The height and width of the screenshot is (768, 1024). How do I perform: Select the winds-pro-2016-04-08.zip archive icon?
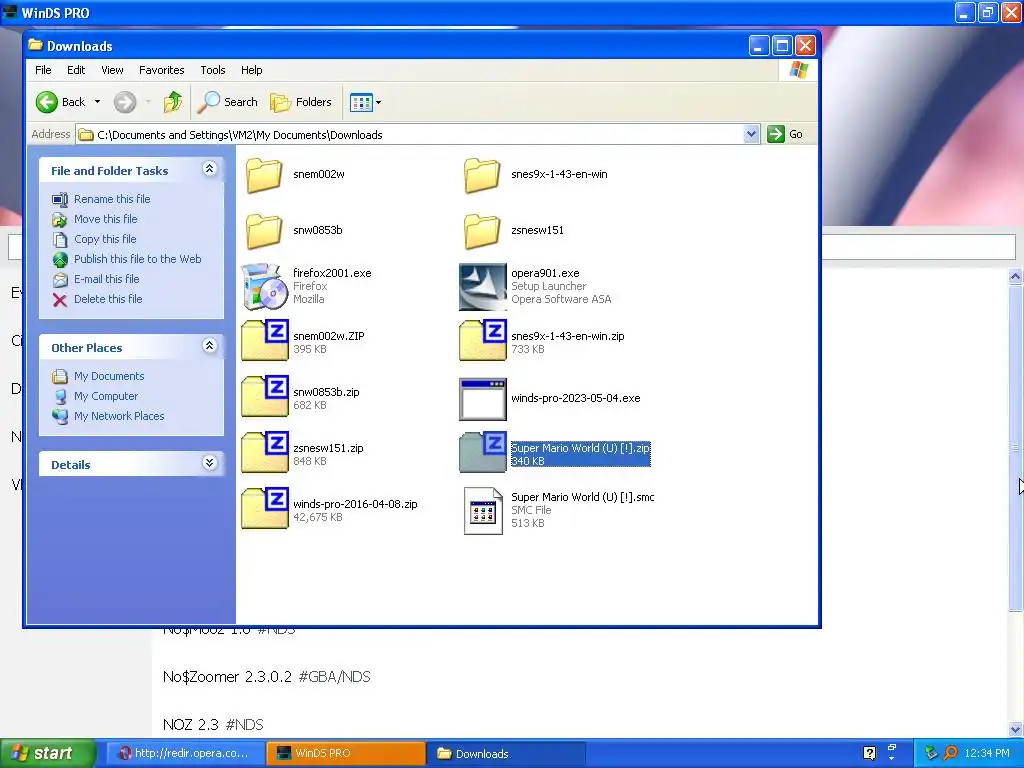pyautogui.click(x=264, y=509)
